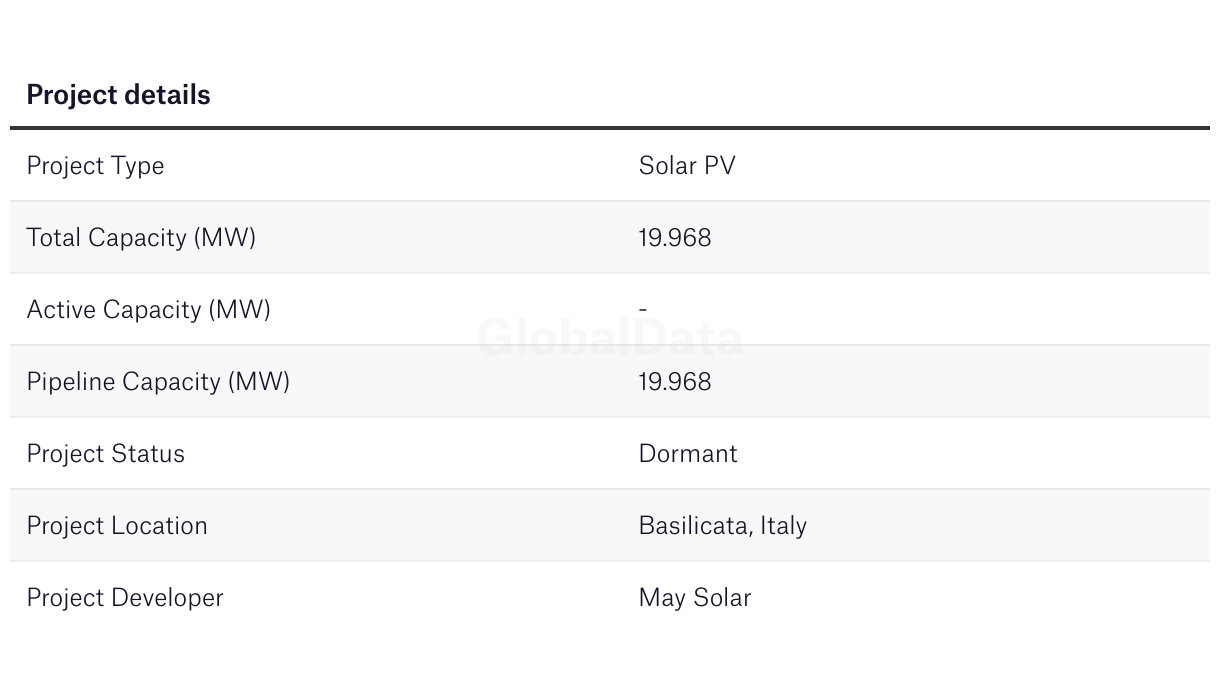Viewport: 1220px width, 674px height.
Task: Open the May Solar developer name
Action: [695, 598]
